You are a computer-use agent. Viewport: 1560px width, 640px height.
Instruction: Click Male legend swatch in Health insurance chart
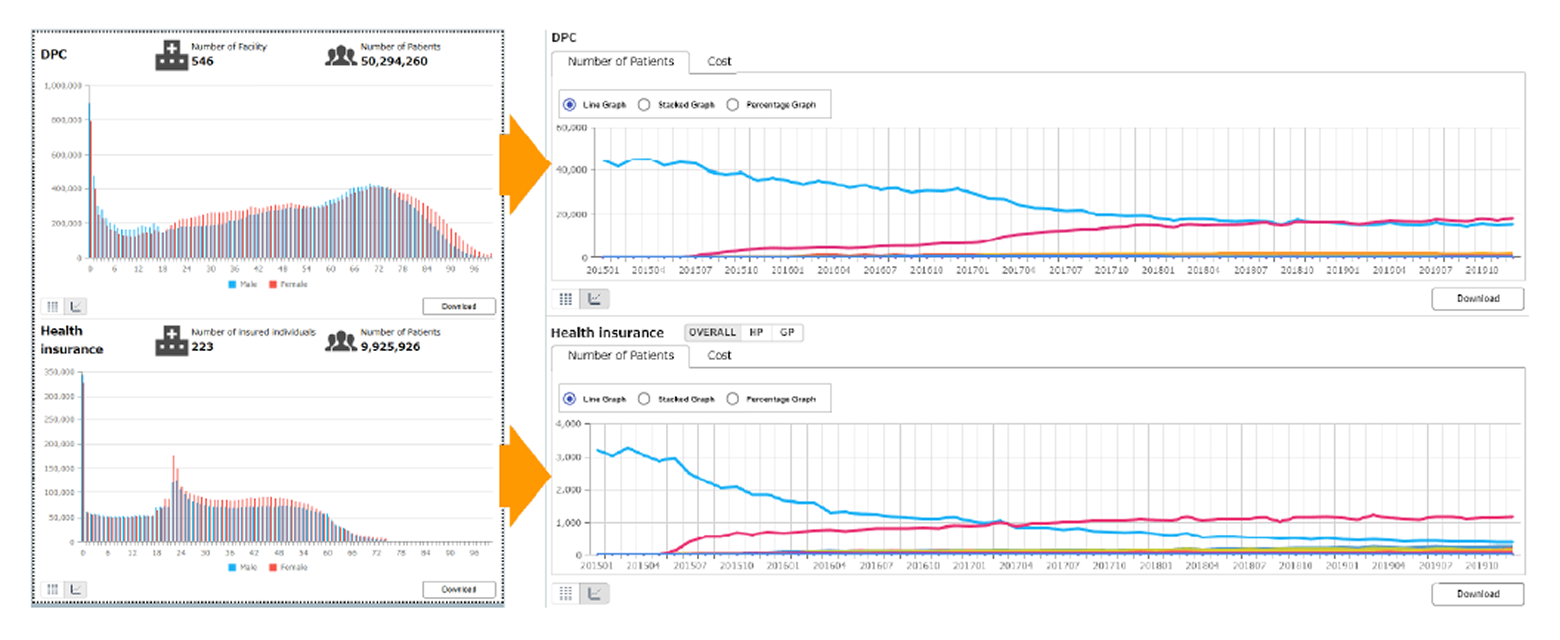click(233, 567)
